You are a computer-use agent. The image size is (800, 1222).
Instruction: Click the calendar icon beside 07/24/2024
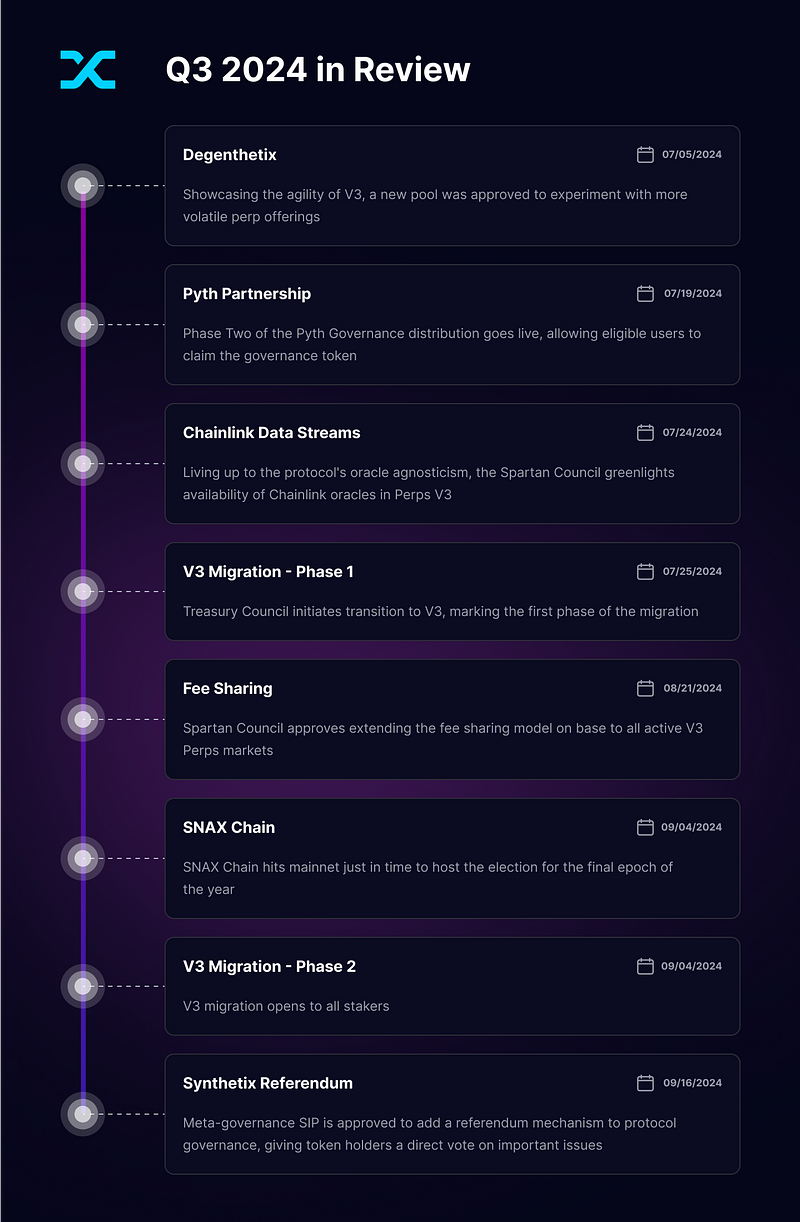645,432
